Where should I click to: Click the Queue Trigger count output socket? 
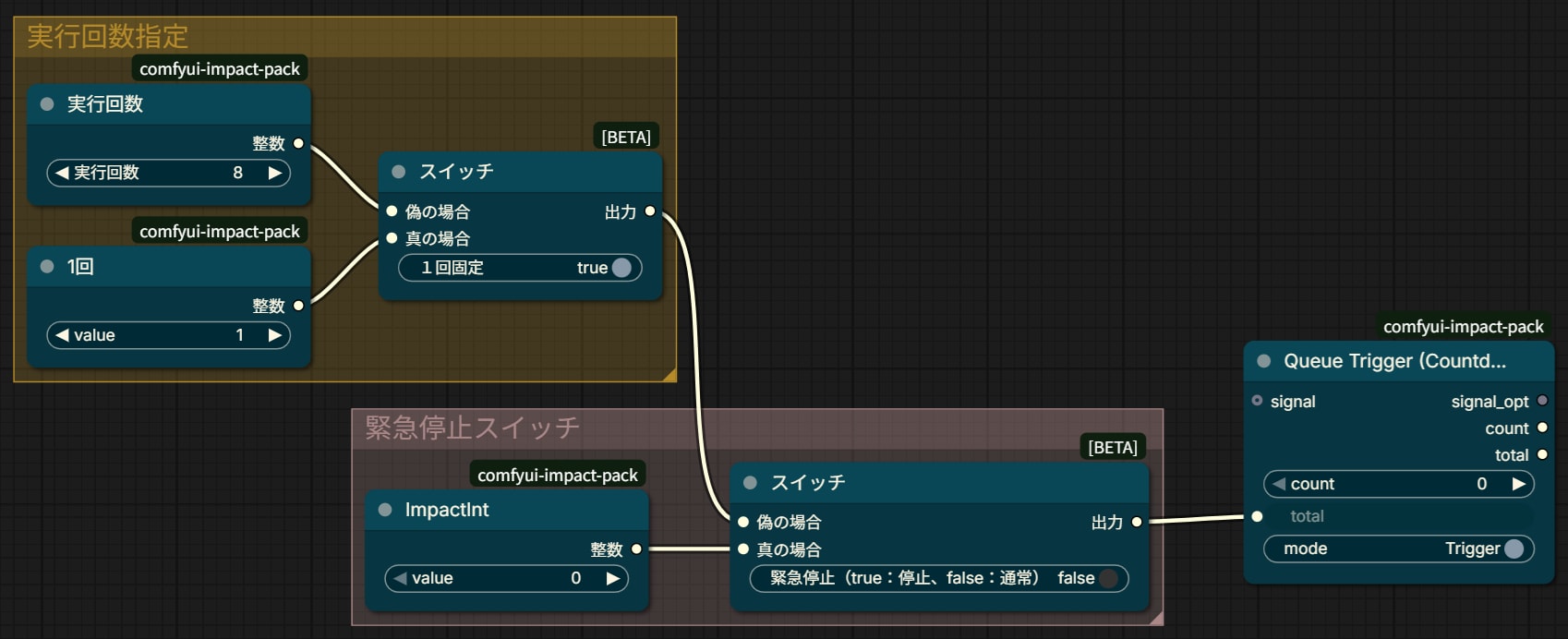[1542, 428]
